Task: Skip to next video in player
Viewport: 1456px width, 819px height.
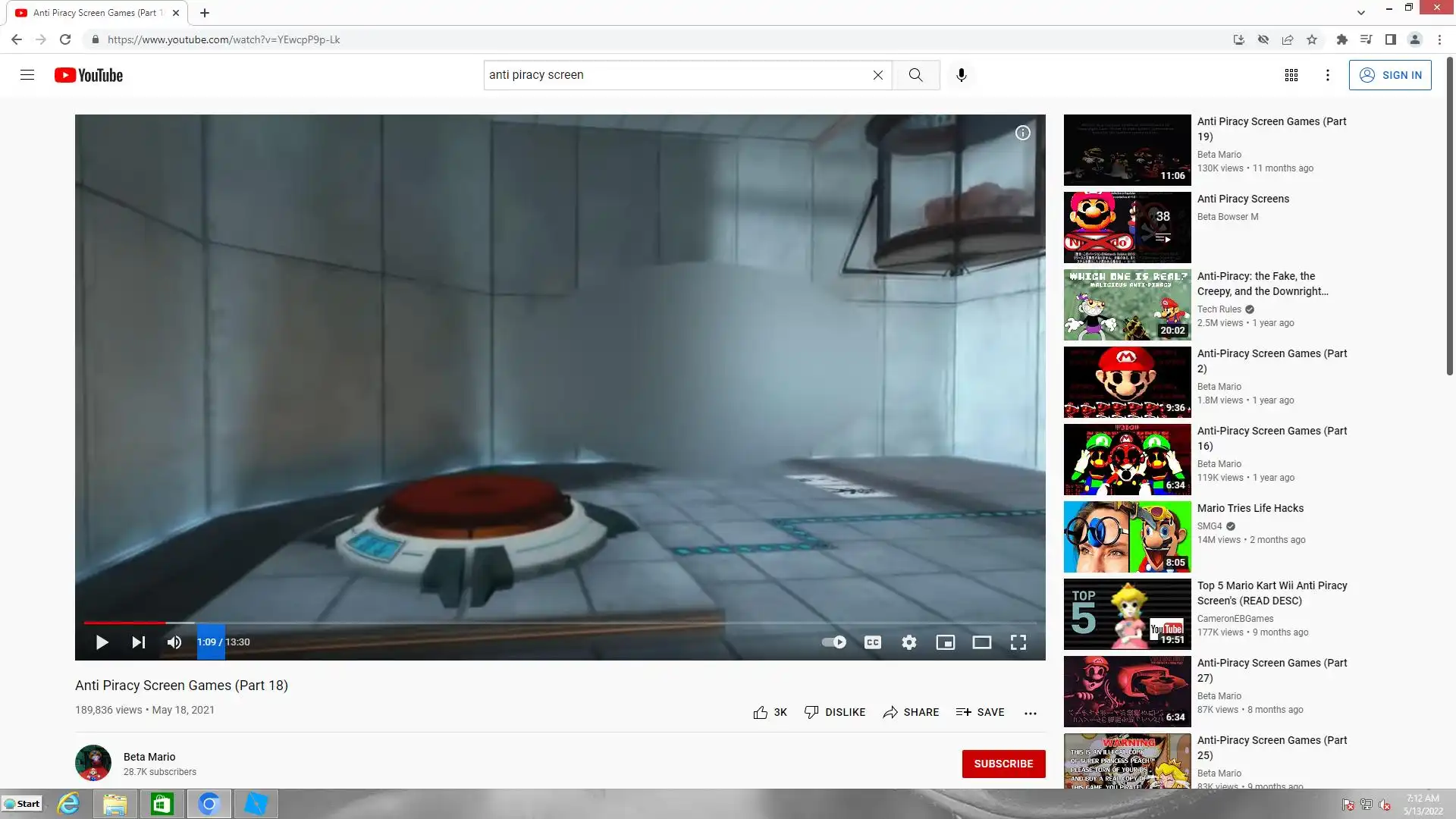Action: pos(138,642)
